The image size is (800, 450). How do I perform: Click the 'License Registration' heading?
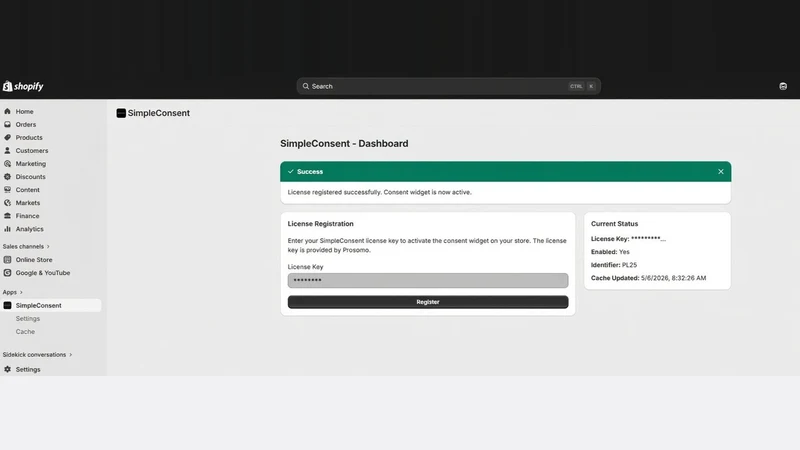320,223
